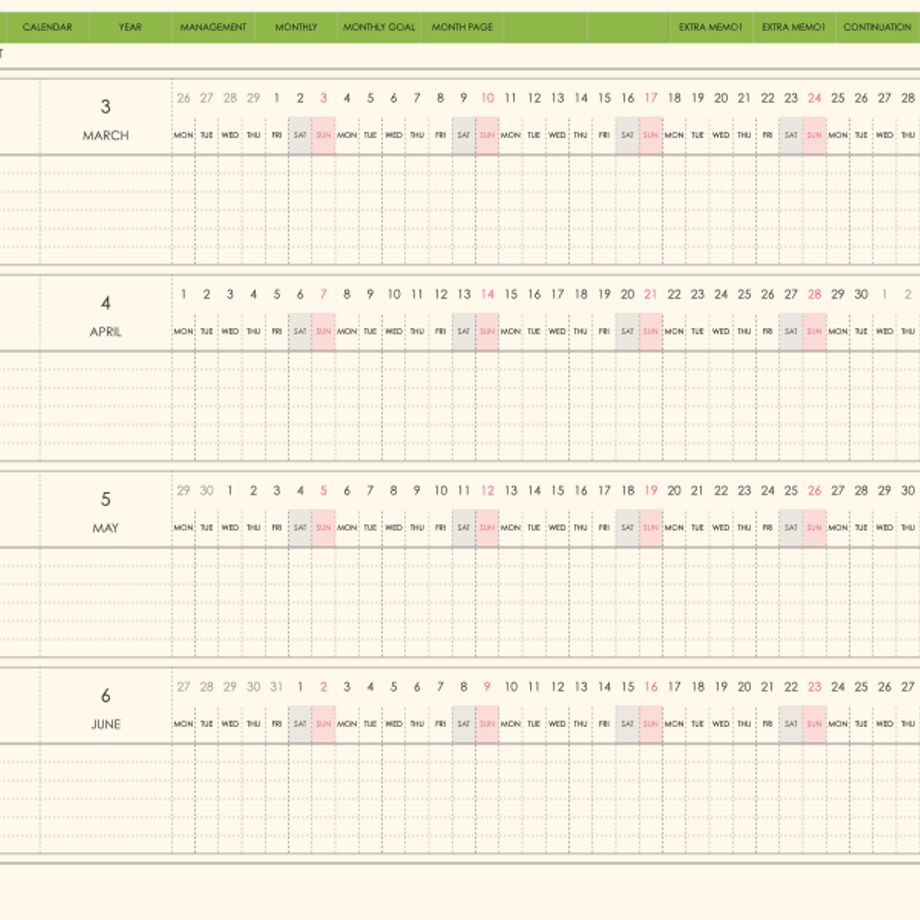920x920 pixels.
Task: Click TUE cell under March 19
Action: click(698, 136)
